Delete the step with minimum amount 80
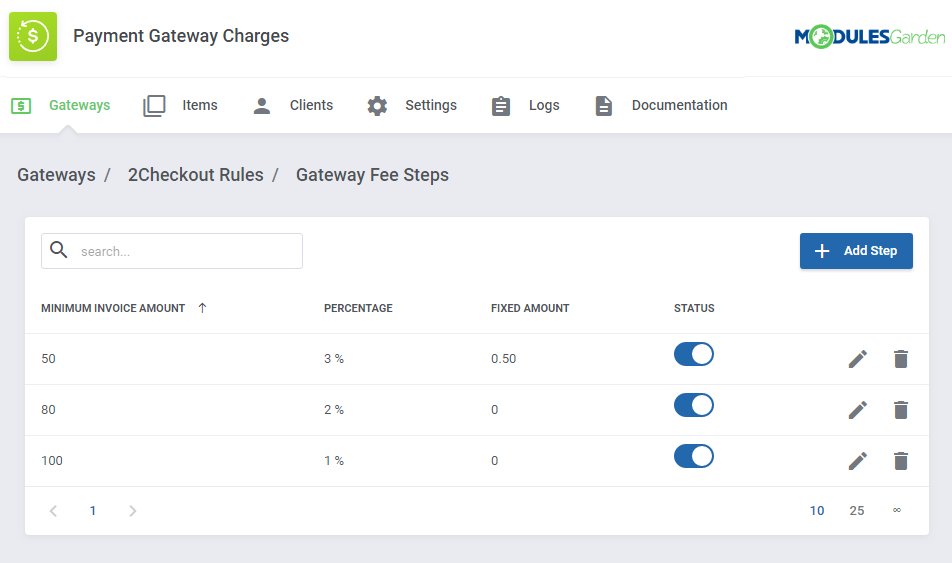Image resolution: width=952 pixels, height=563 pixels. pos(901,410)
